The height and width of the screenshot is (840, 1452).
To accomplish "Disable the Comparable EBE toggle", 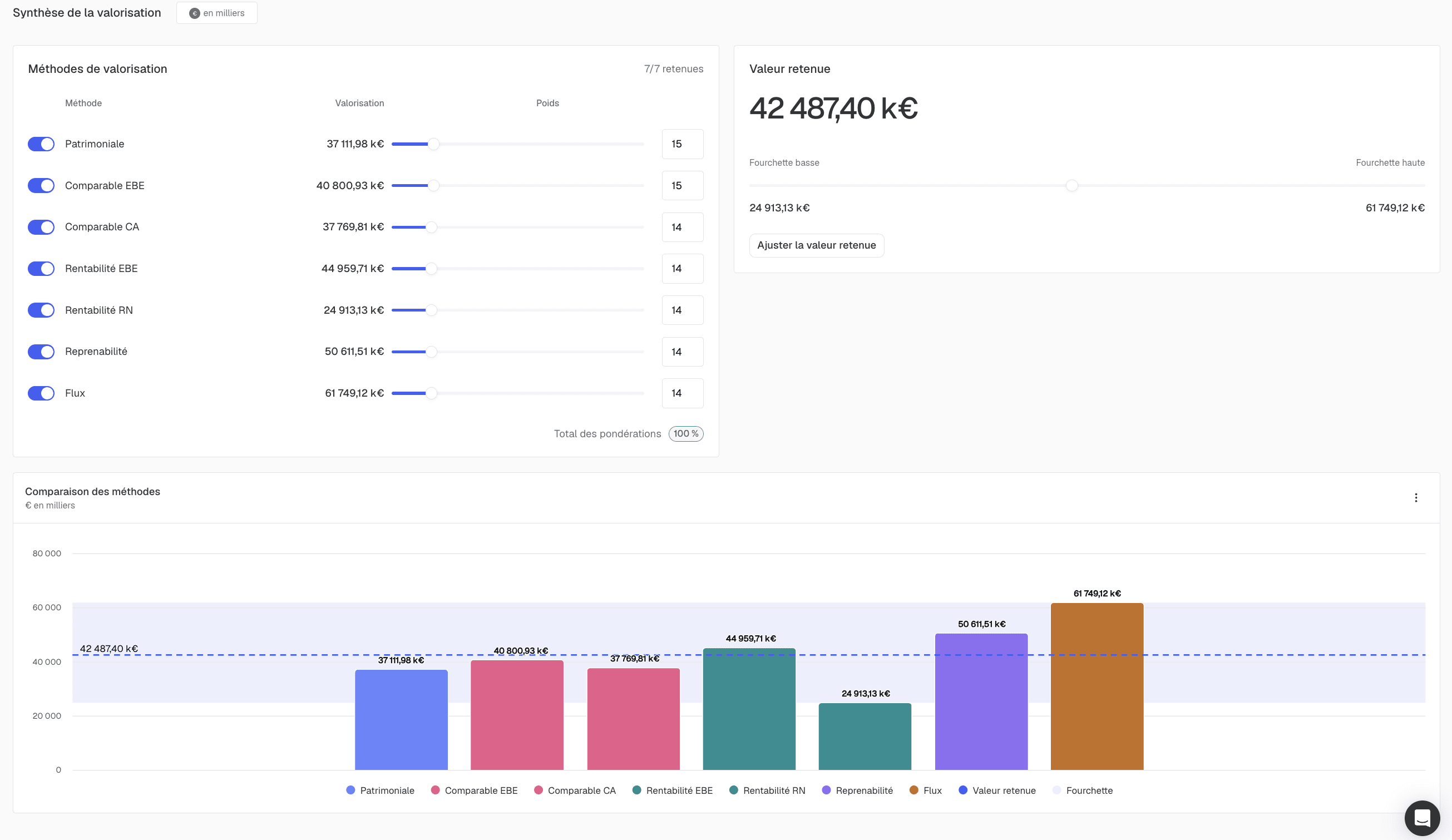I will click(41, 185).
